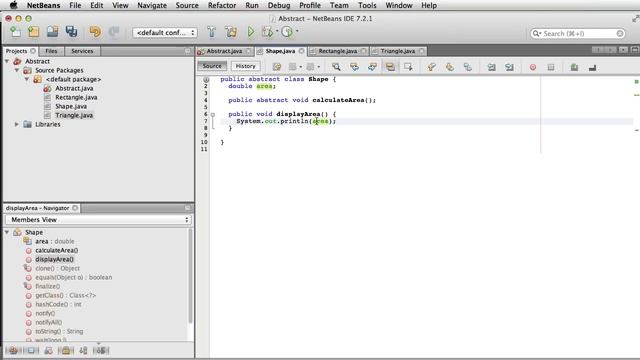The height and width of the screenshot is (360, 640).
Task: Switch to History view button
Action: pyautogui.click(x=245, y=66)
